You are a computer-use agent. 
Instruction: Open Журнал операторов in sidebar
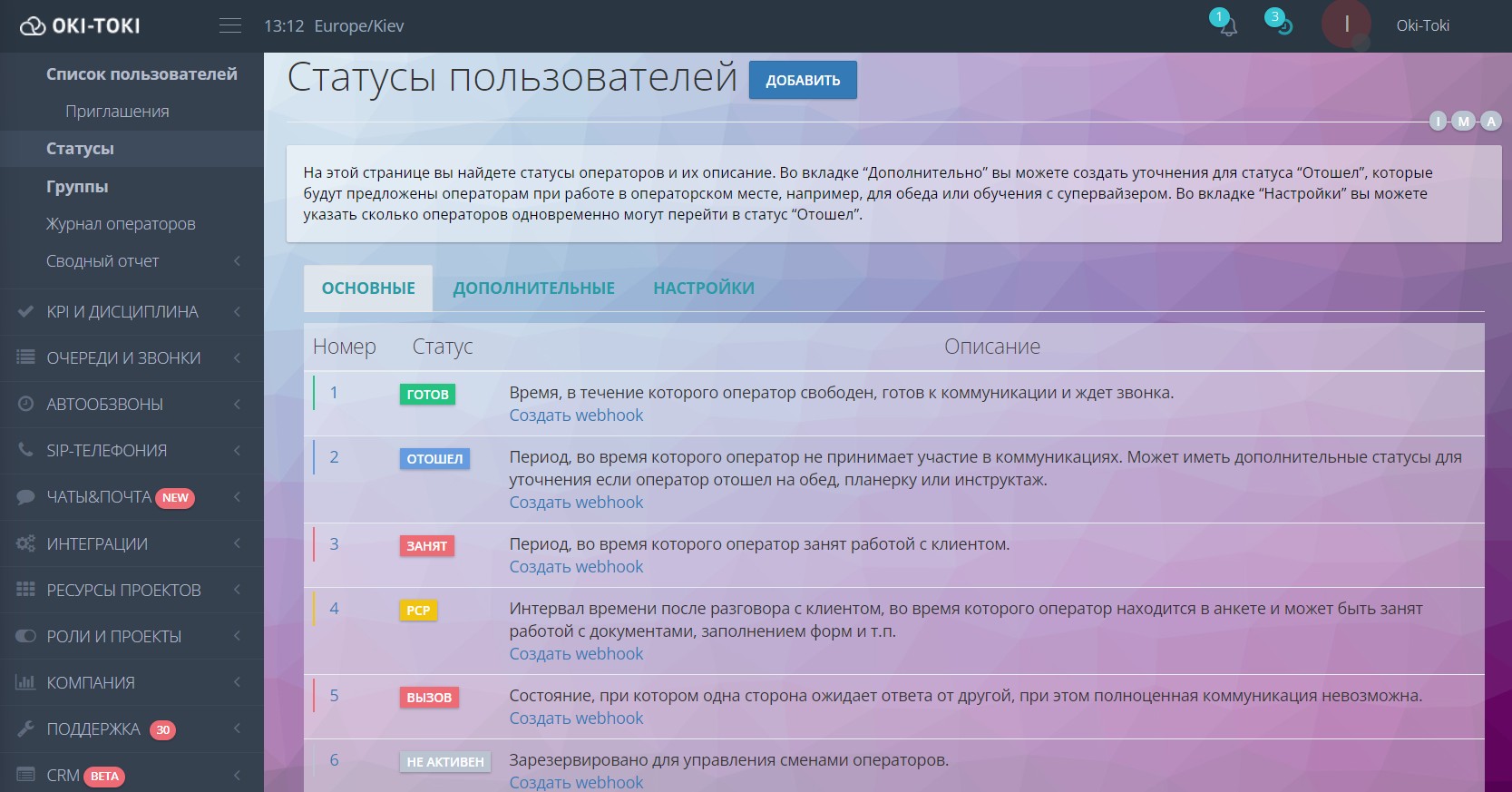pos(121,223)
